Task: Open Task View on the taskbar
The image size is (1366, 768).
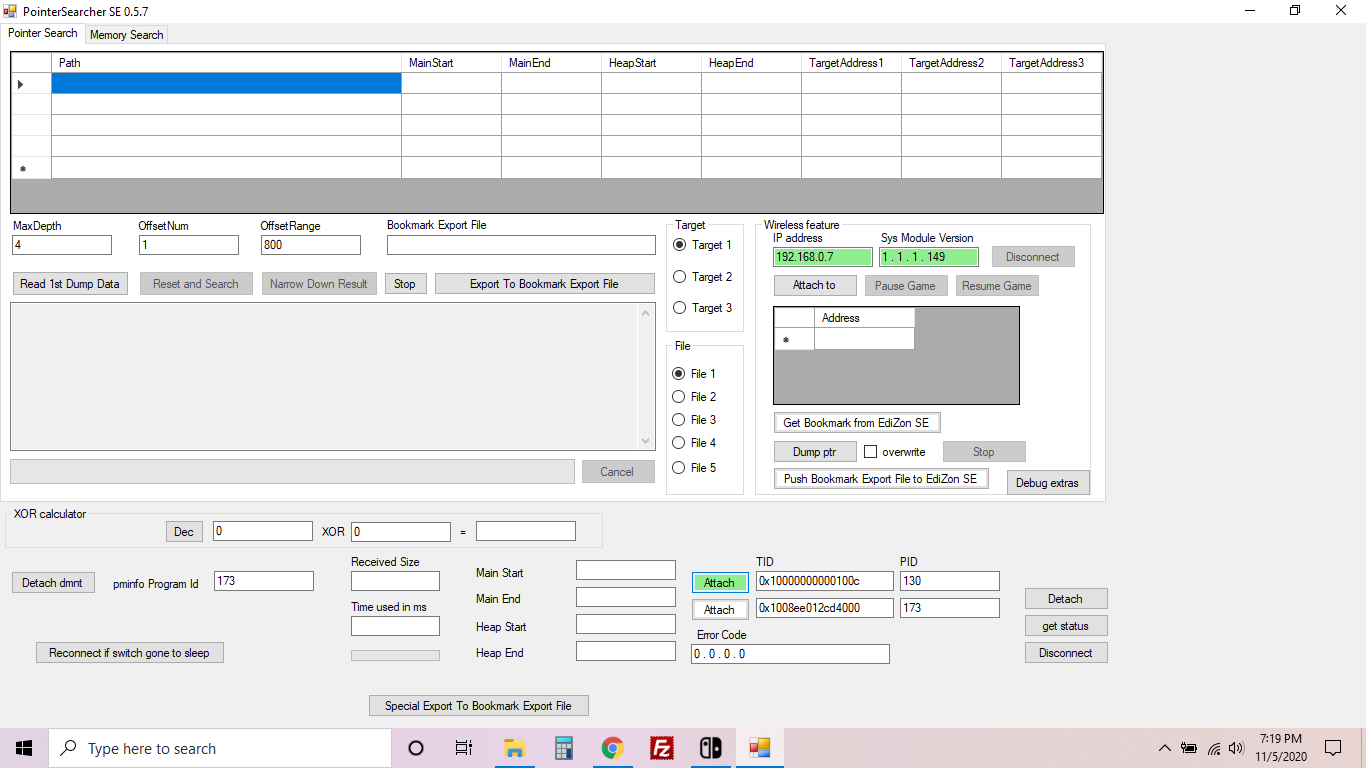Action: [464, 748]
